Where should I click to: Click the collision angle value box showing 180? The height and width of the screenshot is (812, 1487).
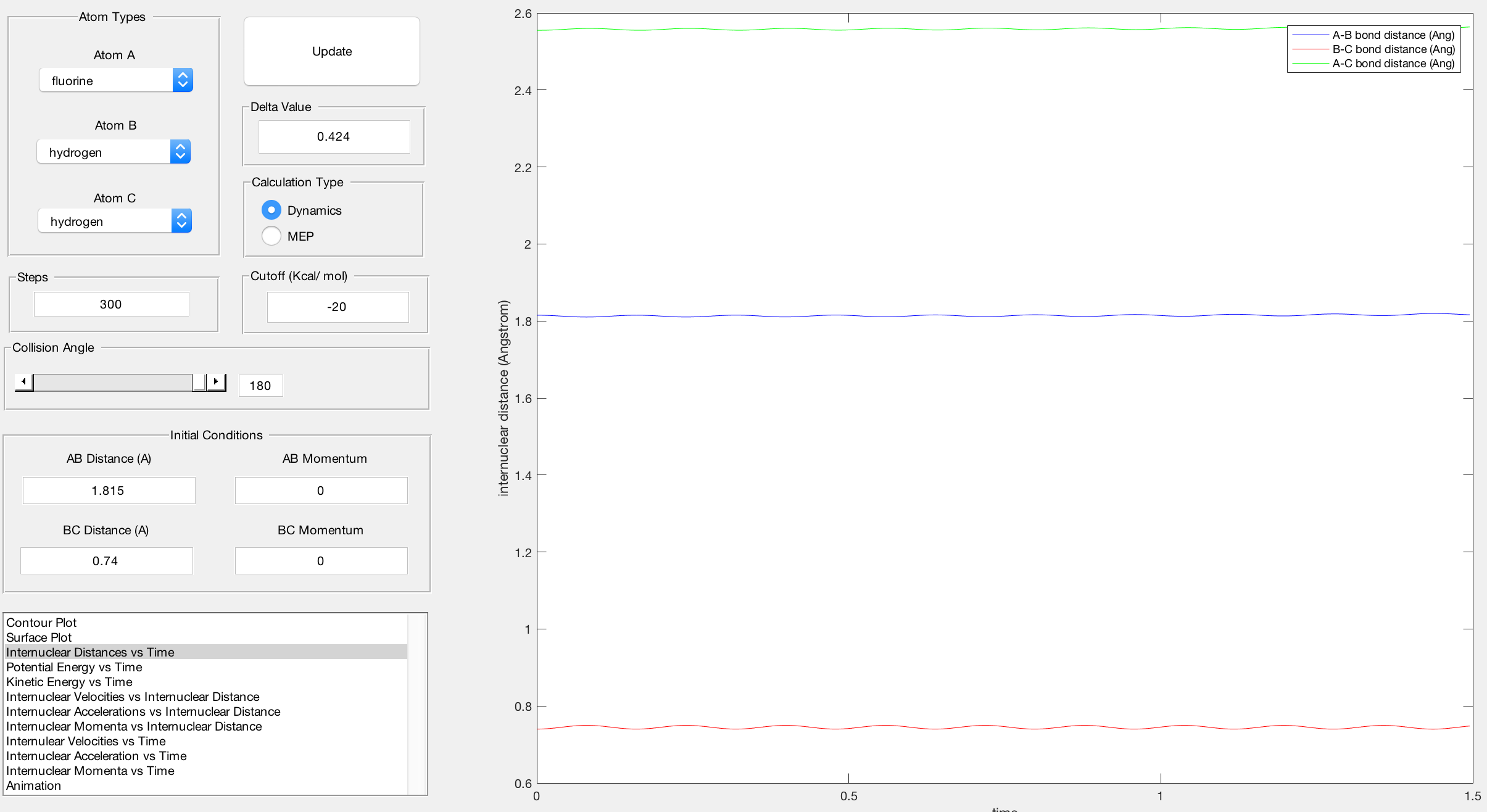click(x=260, y=386)
